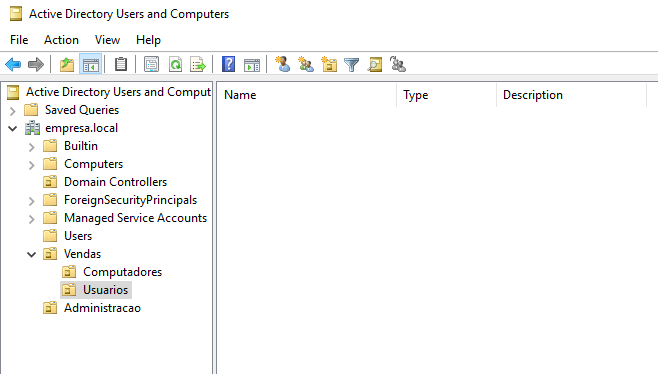This screenshot has height=374, width=658.
Task: Expand Managed Service Accounts container
Action: [x=31, y=219]
